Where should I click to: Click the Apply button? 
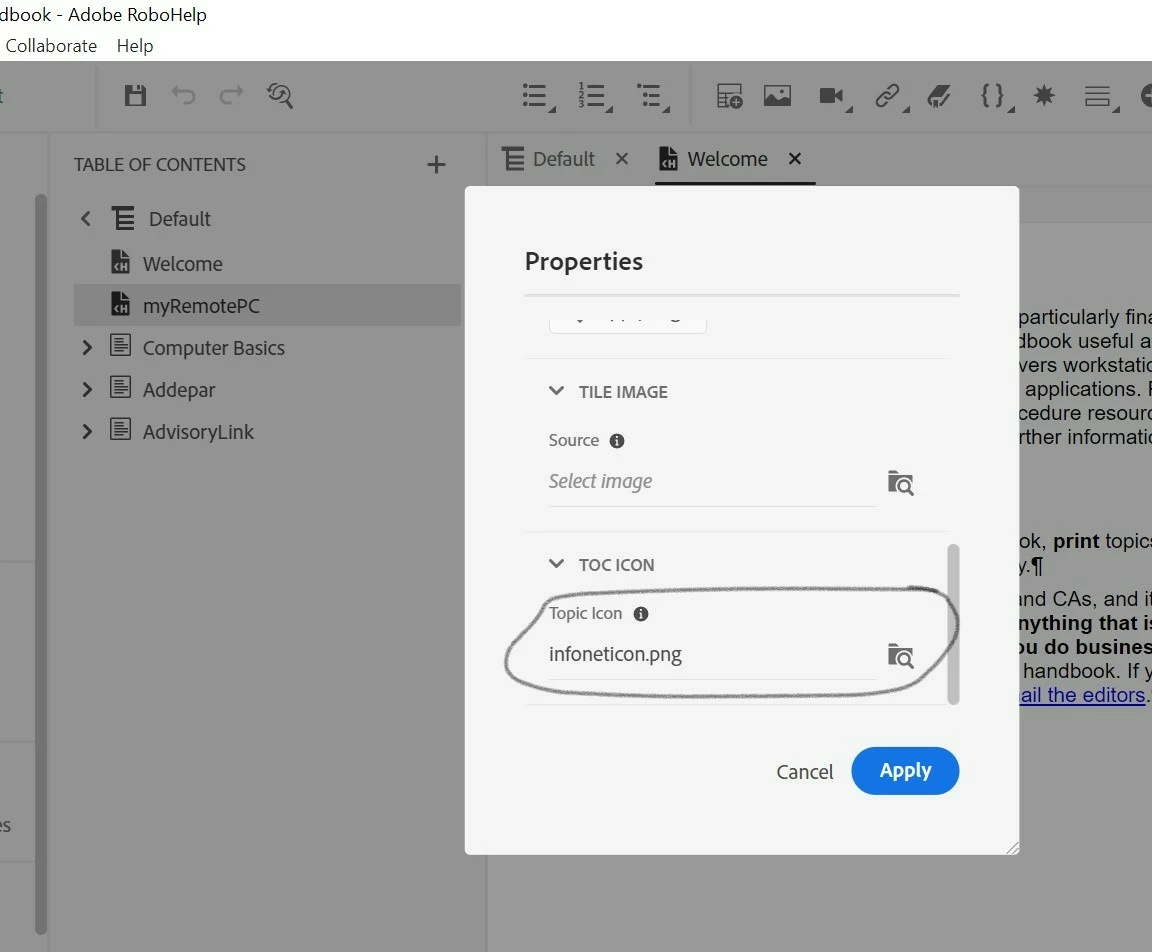tap(905, 771)
